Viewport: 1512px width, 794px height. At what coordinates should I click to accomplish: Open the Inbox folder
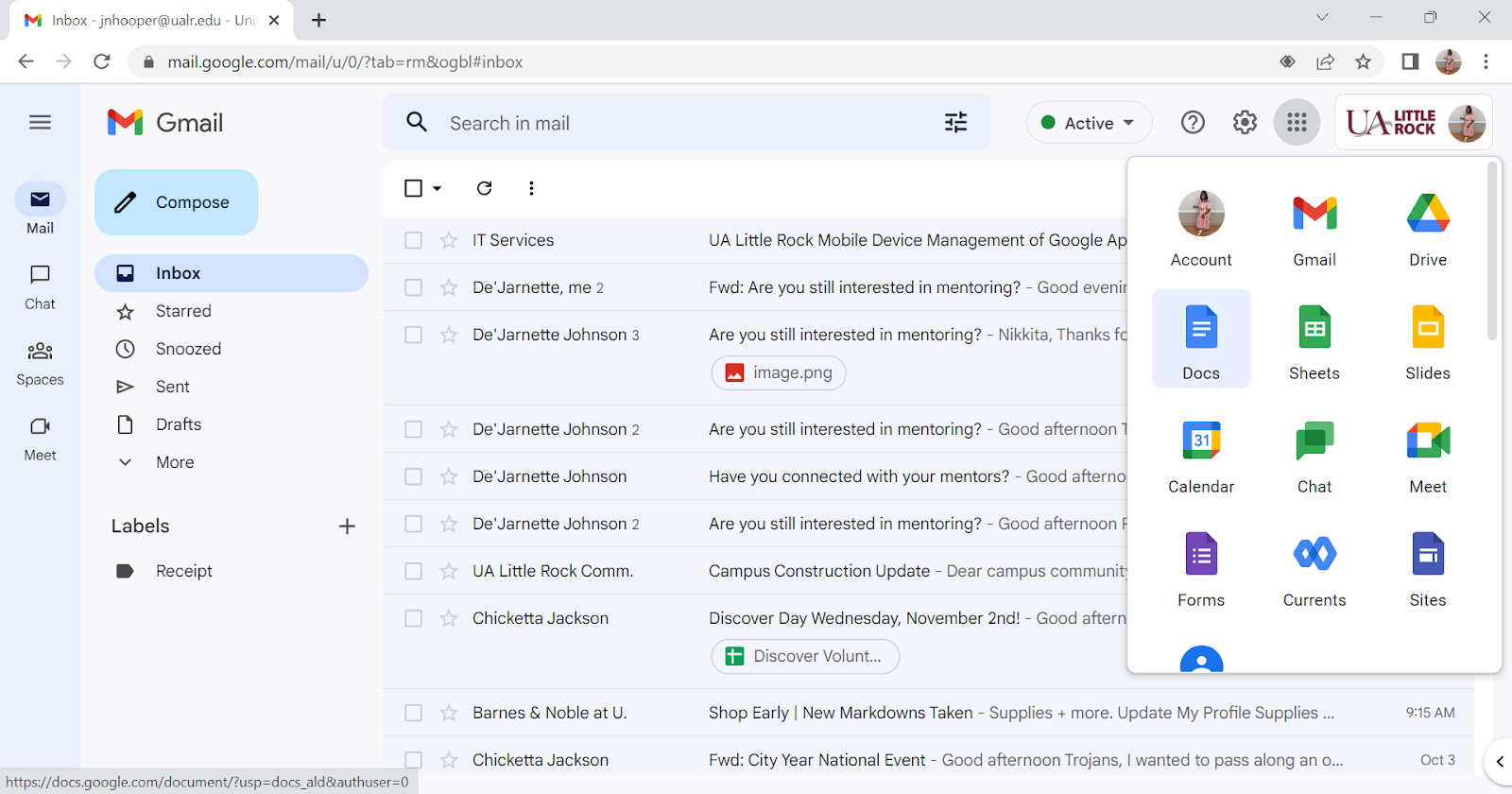coord(232,273)
